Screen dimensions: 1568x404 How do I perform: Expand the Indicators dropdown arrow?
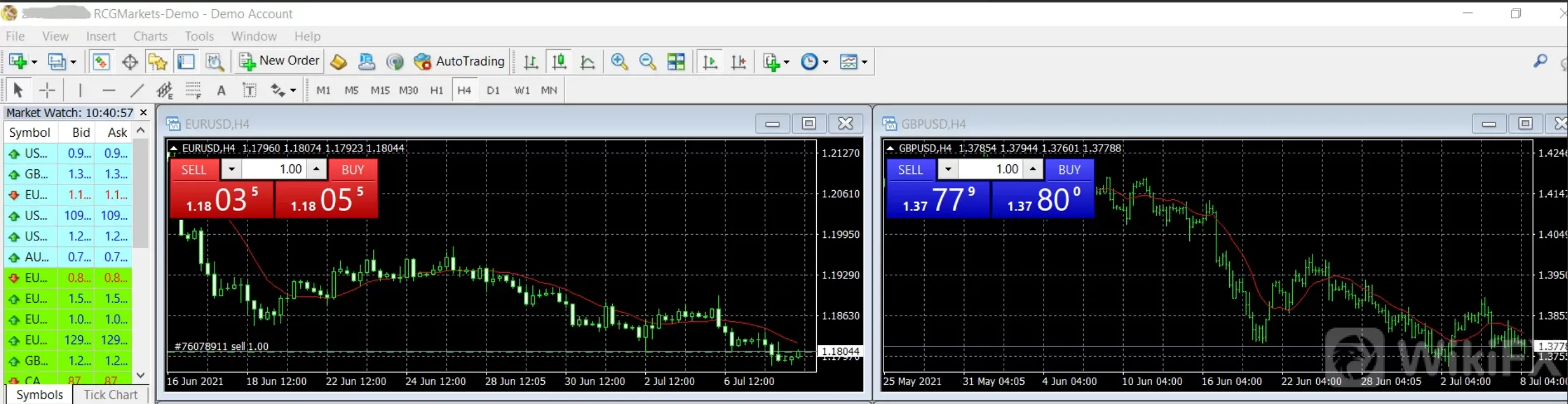787,62
